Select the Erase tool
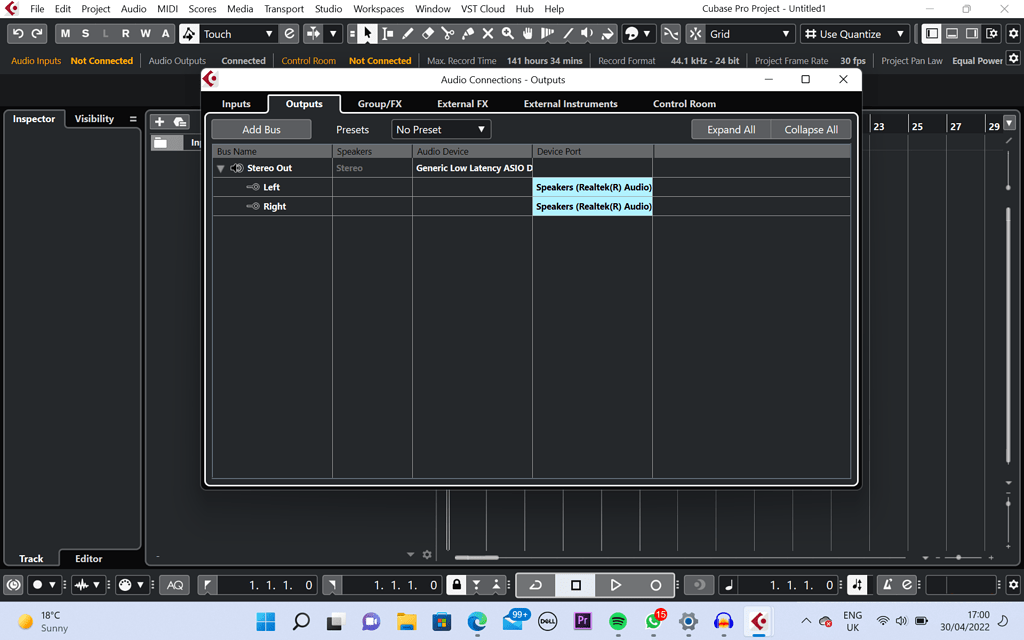 point(428,34)
